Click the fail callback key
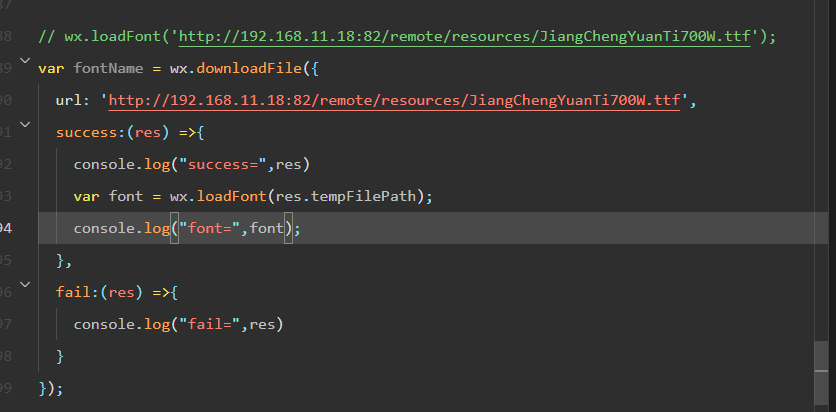Image resolution: width=836 pixels, height=412 pixels. 73,292
